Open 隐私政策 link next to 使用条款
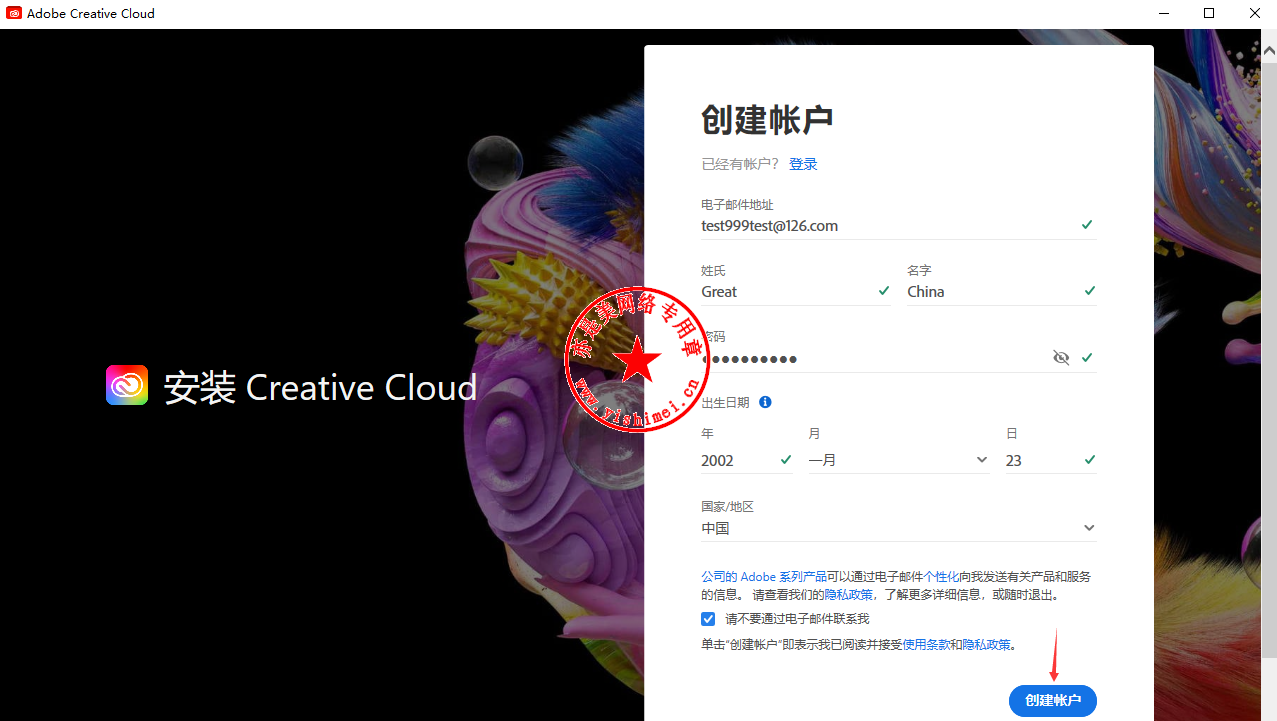 [x=986, y=645]
